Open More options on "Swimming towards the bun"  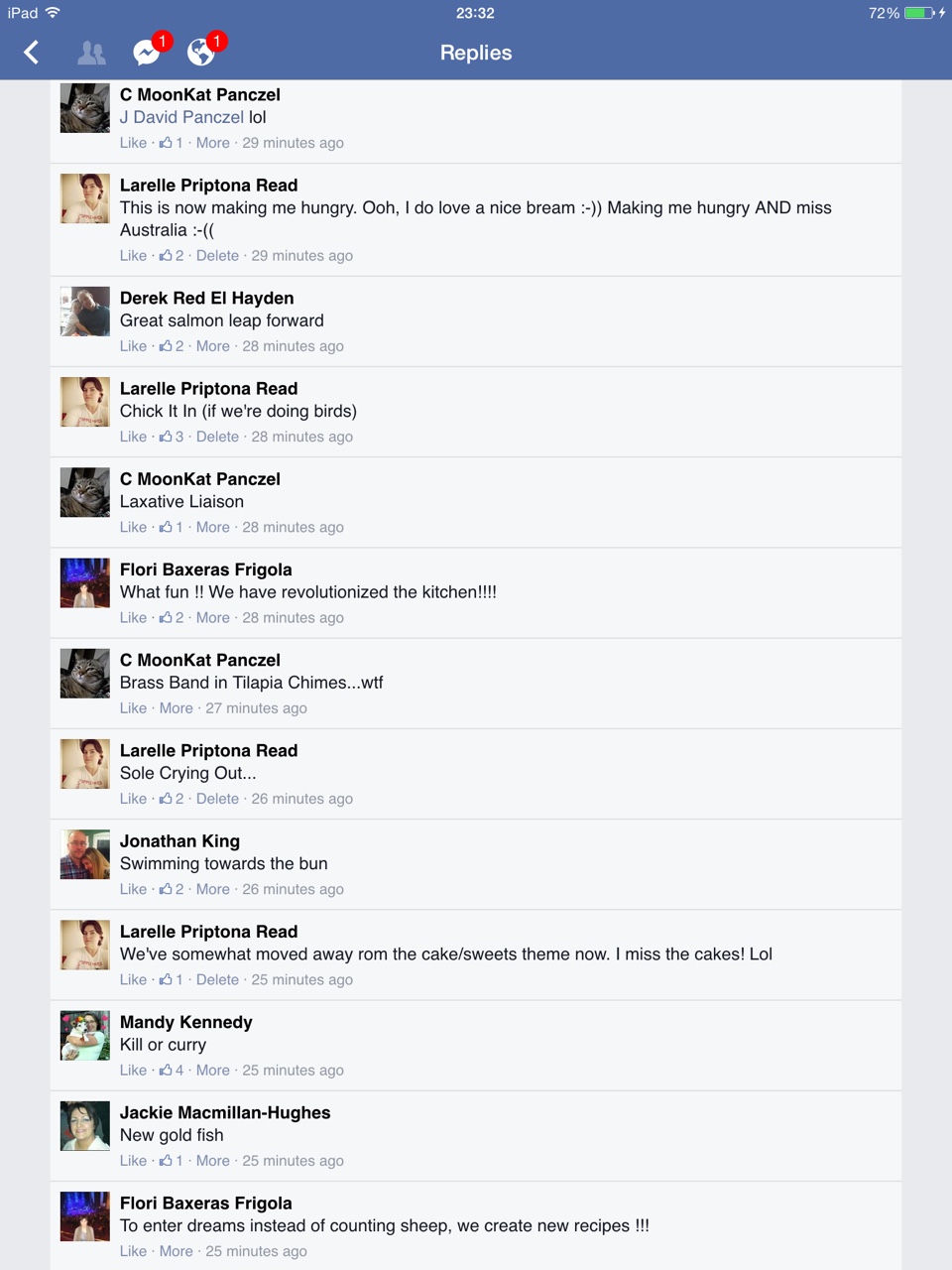click(x=212, y=889)
